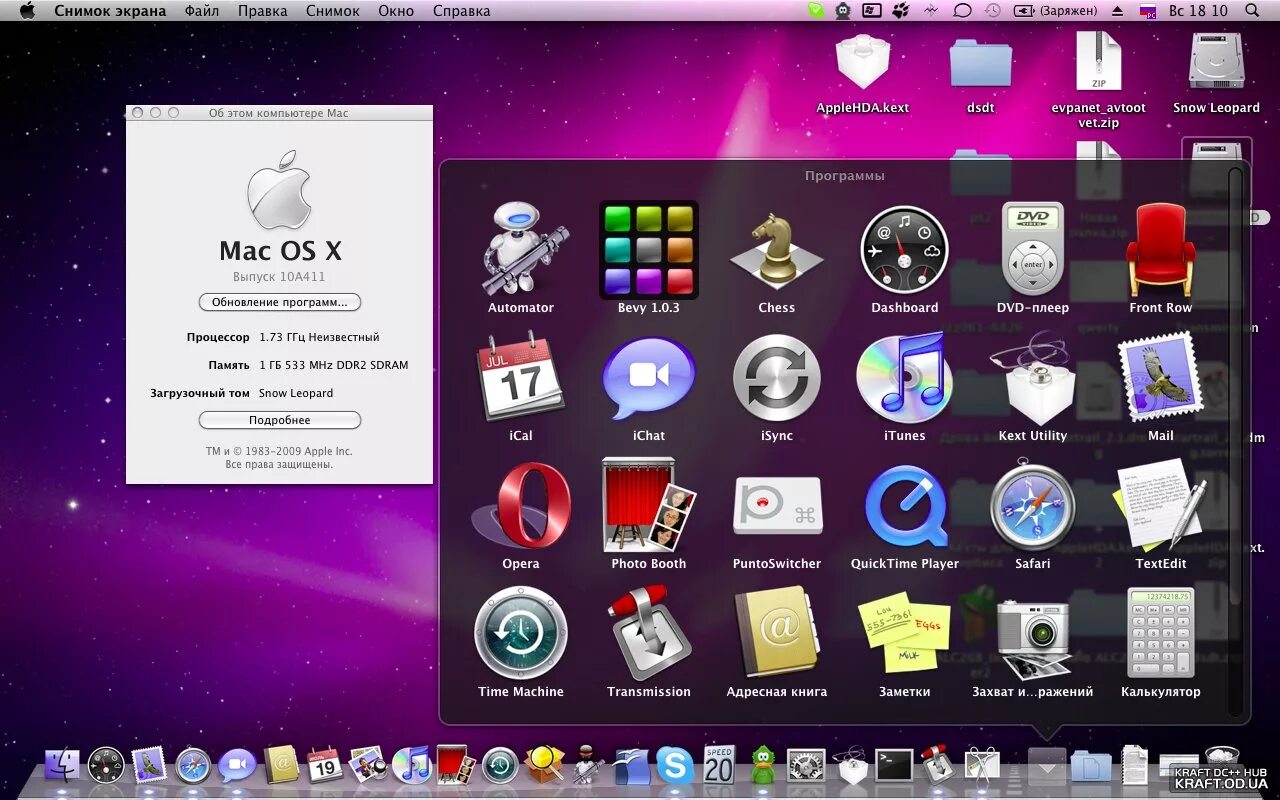Open the Chess app icon

point(776,250)
